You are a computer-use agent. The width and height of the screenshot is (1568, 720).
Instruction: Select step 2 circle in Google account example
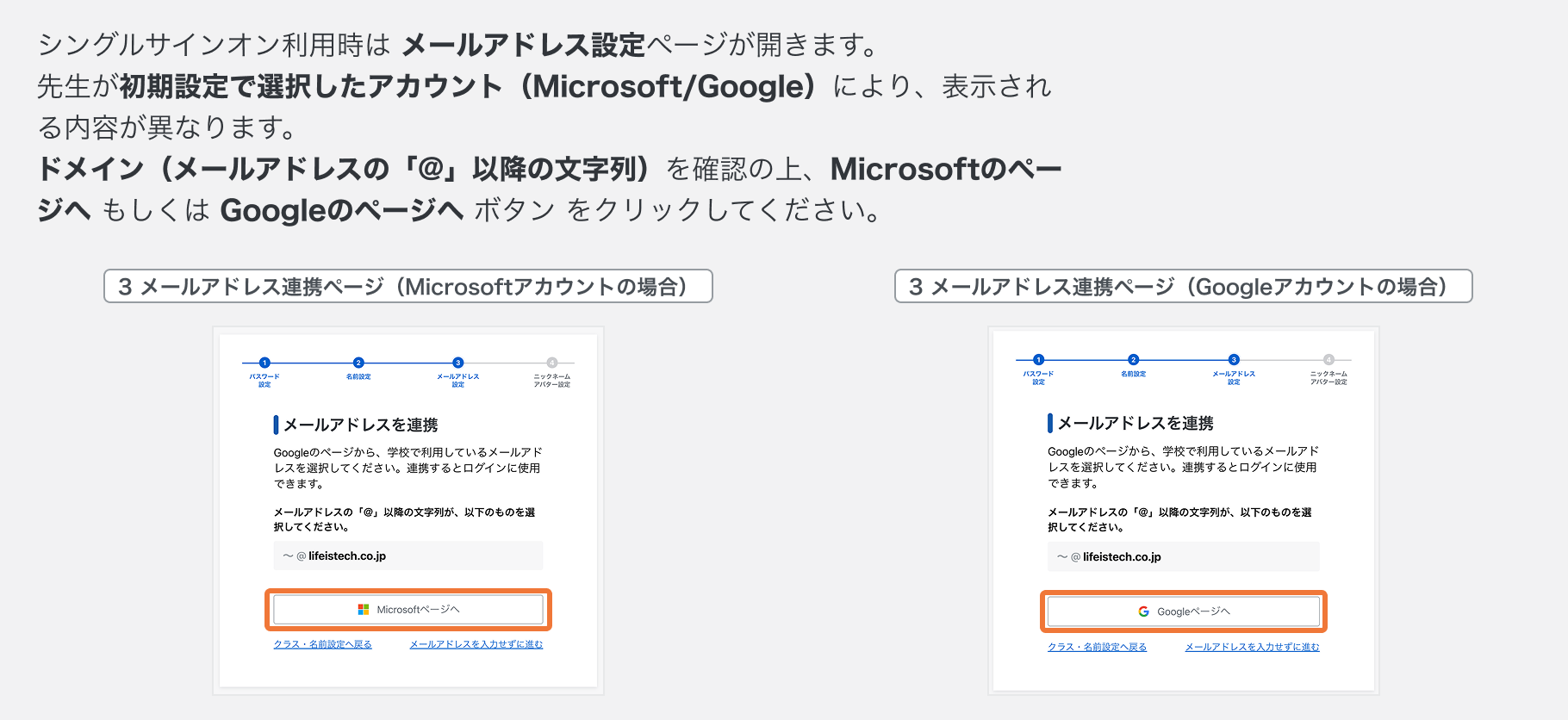point(1133,360)
